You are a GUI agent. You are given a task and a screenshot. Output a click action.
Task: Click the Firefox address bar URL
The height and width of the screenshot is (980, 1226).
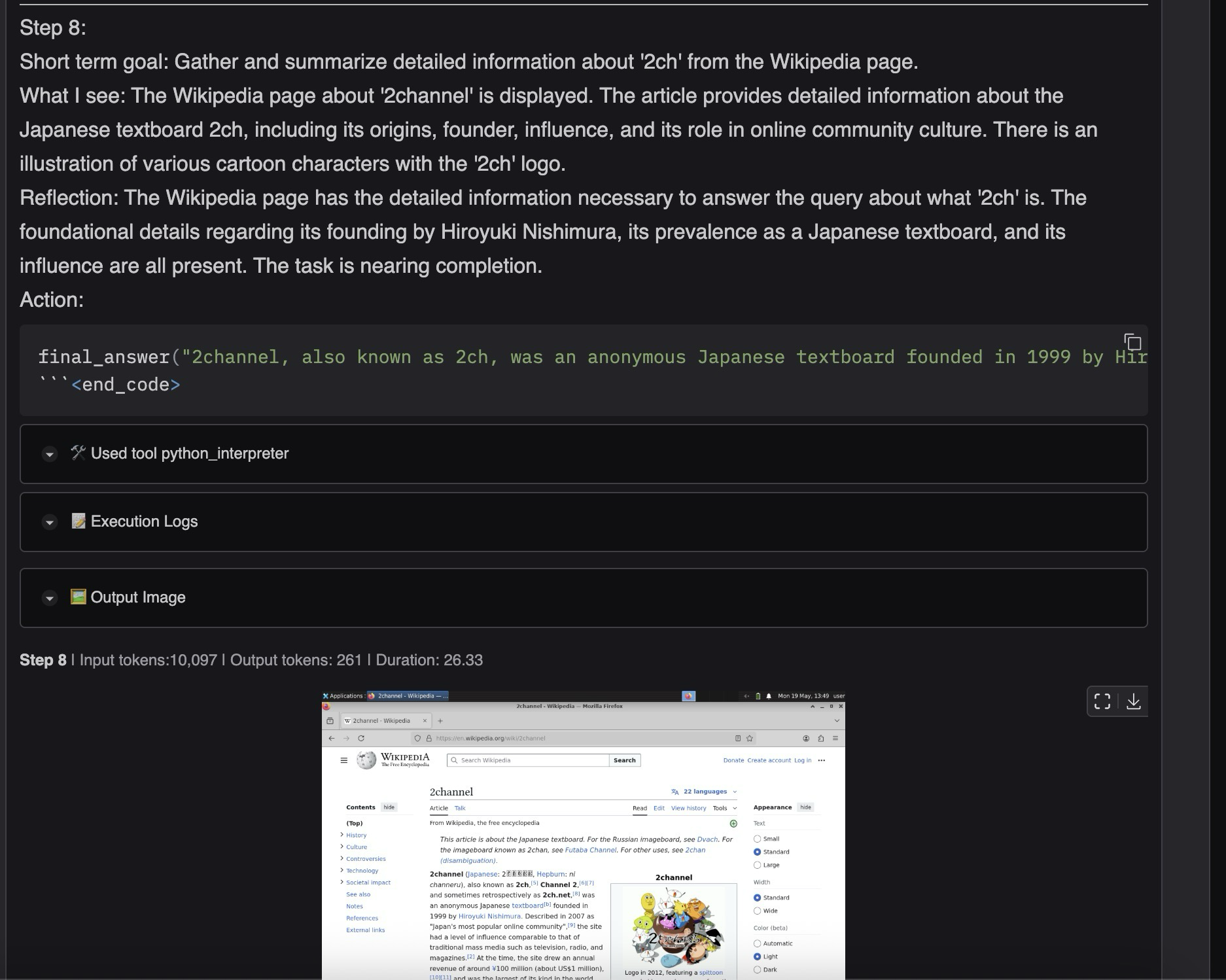point(490,738)
